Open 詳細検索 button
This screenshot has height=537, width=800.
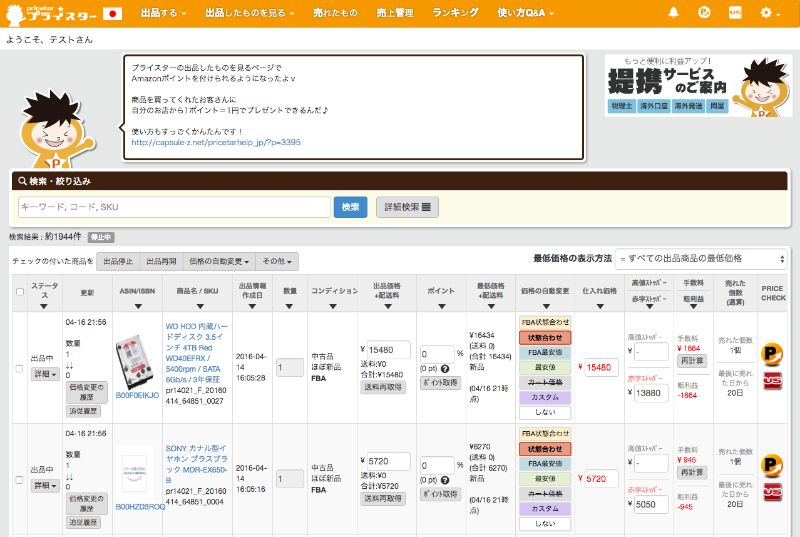407,207
